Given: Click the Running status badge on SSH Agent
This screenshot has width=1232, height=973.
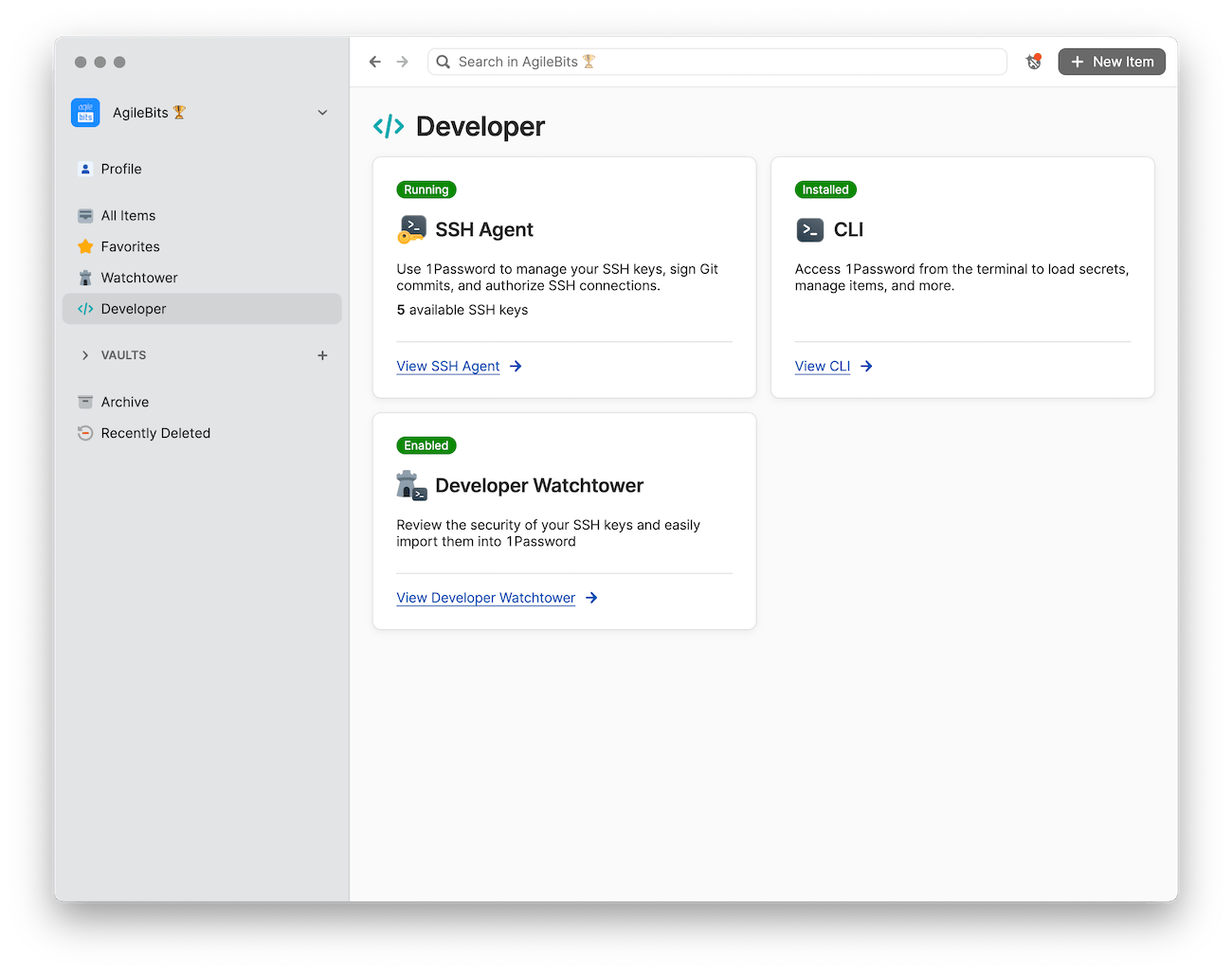Looking at the screenshot, I should pos(426,189).
